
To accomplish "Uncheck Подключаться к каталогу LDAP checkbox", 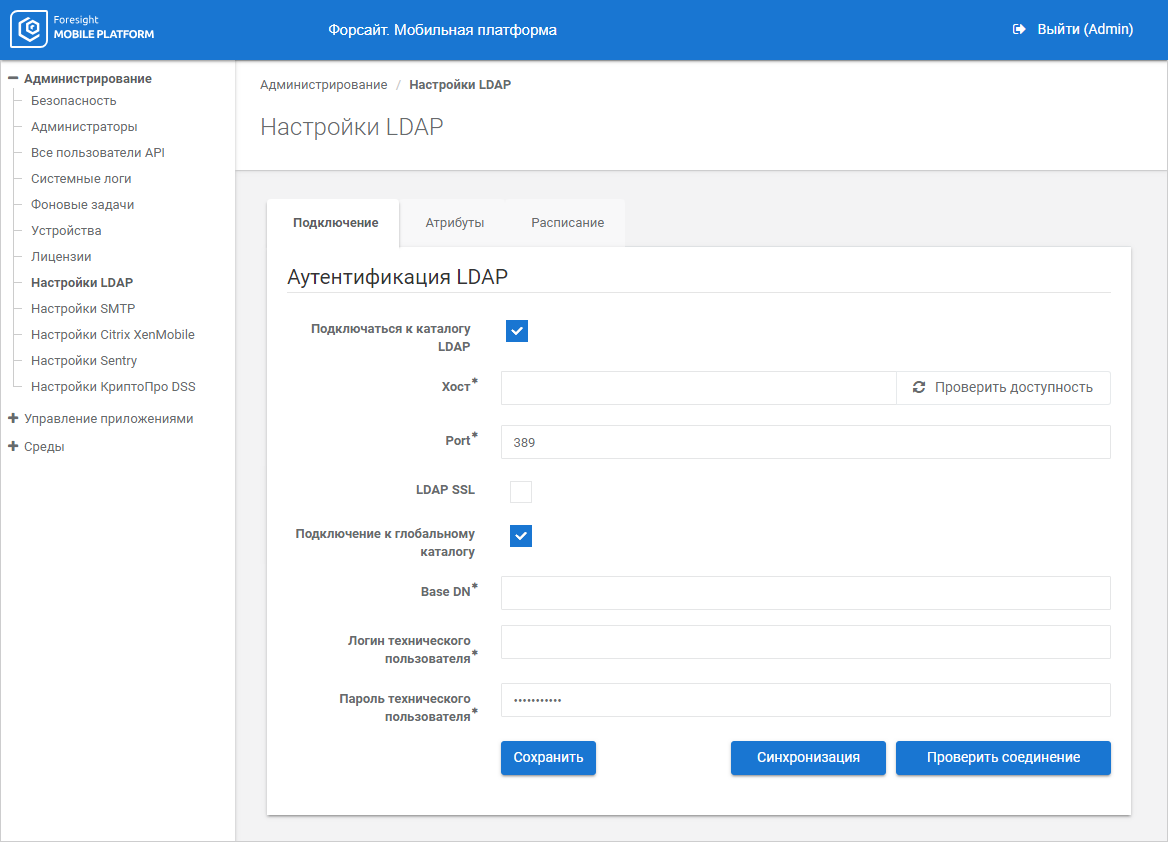I will coord(516,331).
